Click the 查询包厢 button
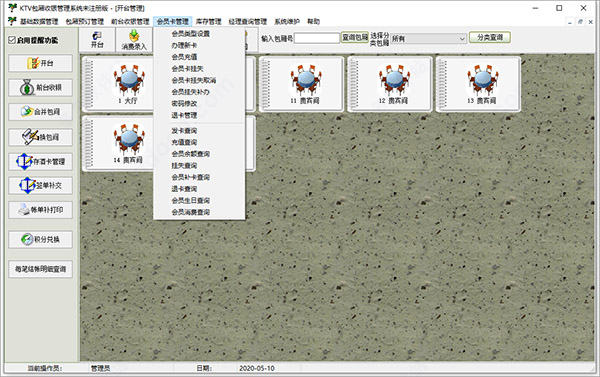 [x=355, y=37]
